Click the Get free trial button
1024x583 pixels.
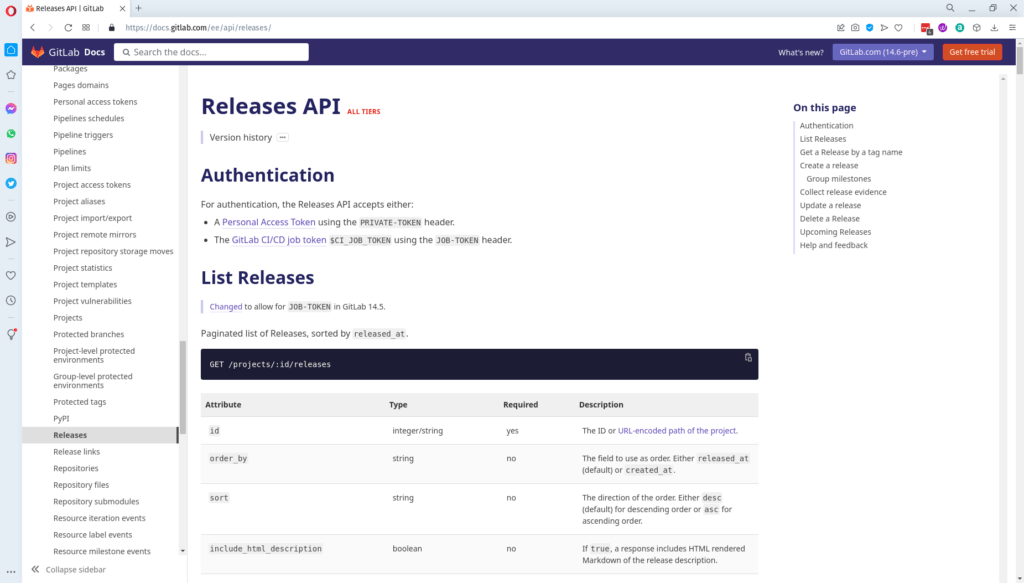[972, 52]
